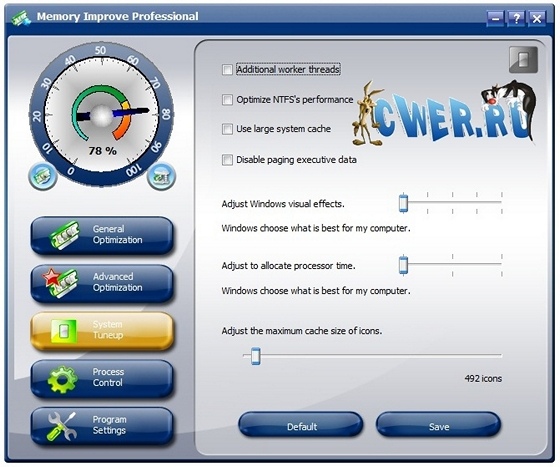The height and width of the screenshot is (467, 560).
Task: Click the processor time allocation slider handle
Action: (x=403, y=265)
